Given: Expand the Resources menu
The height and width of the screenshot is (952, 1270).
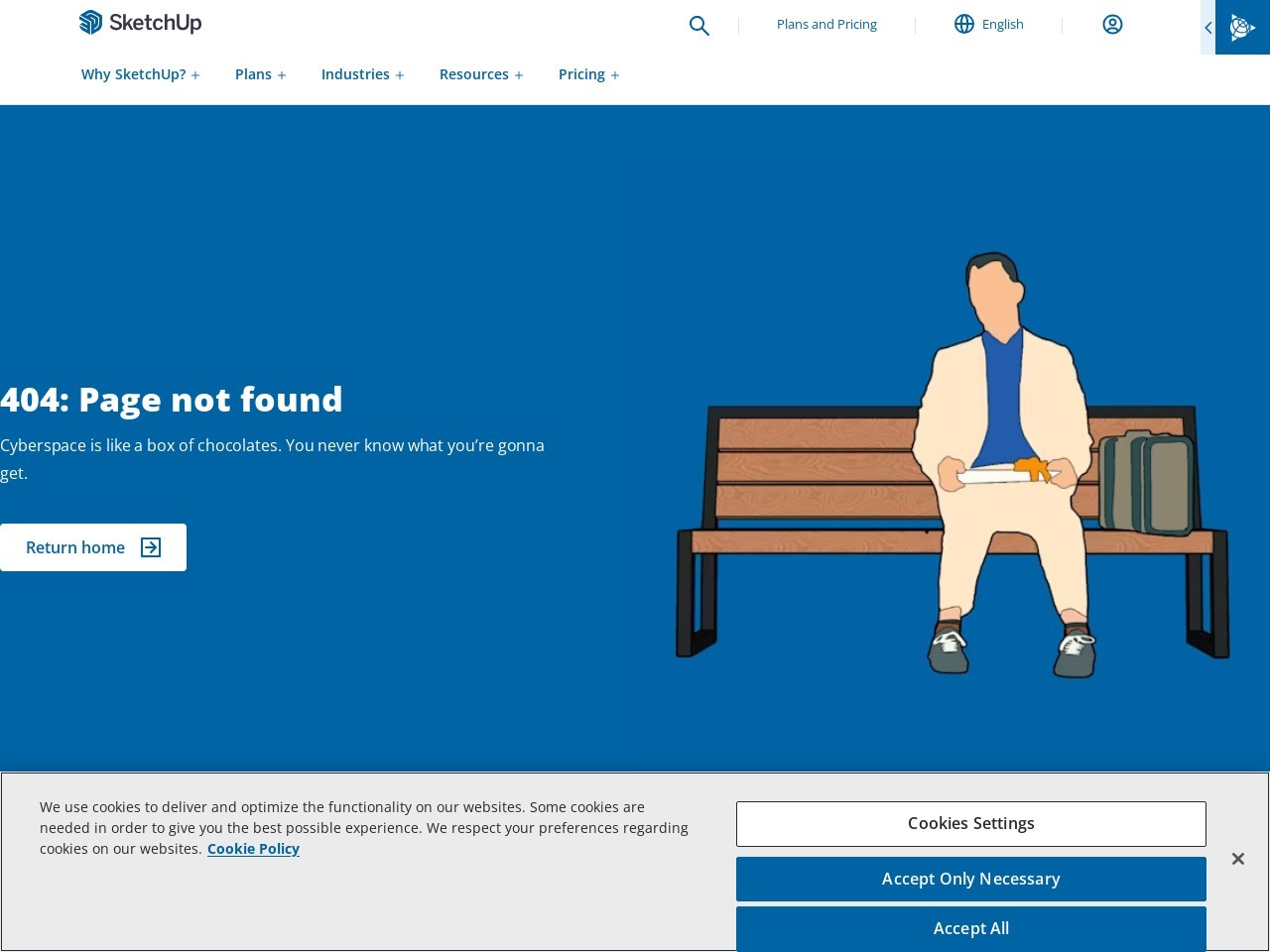Looking at the screenshot, I should [481, 74].
